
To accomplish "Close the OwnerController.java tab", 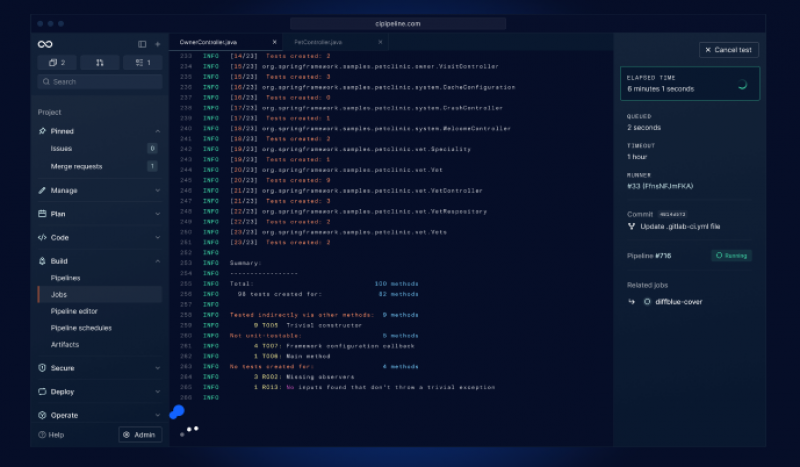I will (x=274, y=43).
